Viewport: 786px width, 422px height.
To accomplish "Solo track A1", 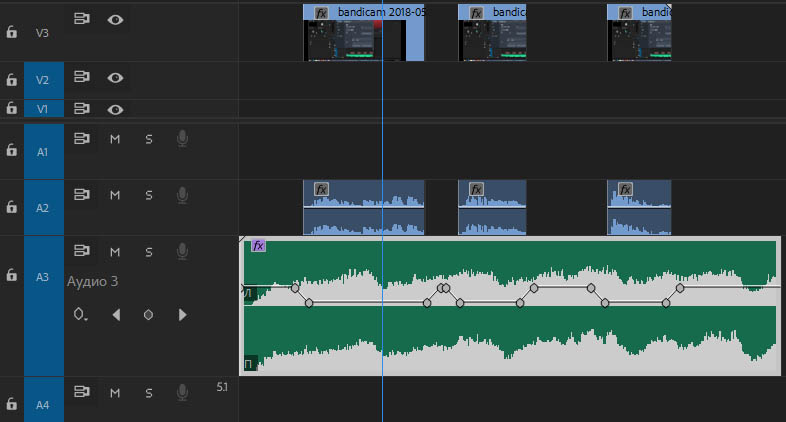I will click(149, 139).
